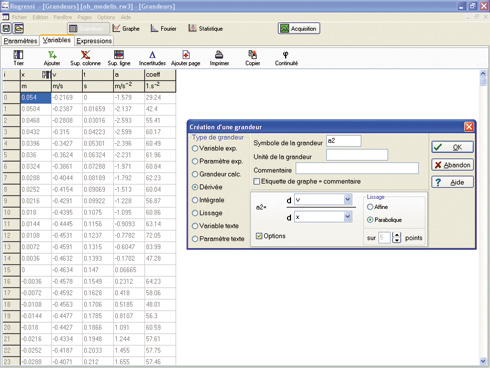Switch to the Variables tab
The height and width of the screenshot is (368, 490).
click(x=57, y=40)
